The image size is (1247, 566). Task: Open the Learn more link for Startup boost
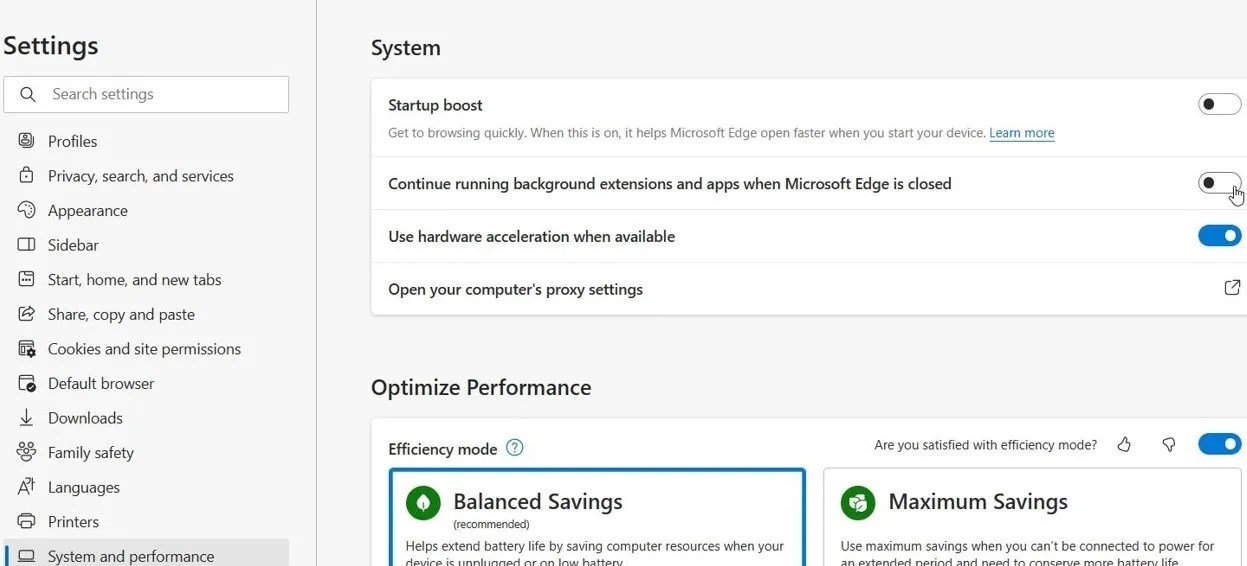pos(1021,133)
